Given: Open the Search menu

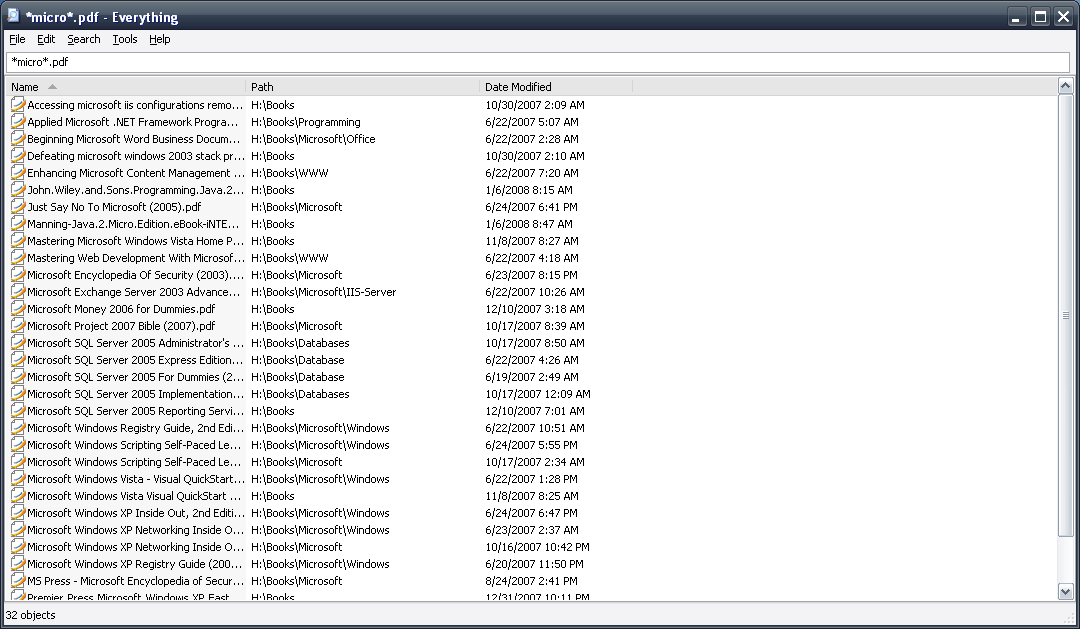Looking at the screenshot, I should [x=83, y=39].
